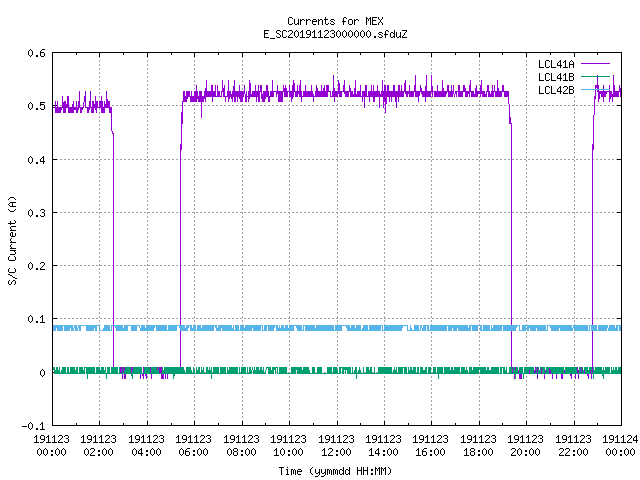
Task: Click the 'S/C Current (A)' axis label
Action: point(13,241)
